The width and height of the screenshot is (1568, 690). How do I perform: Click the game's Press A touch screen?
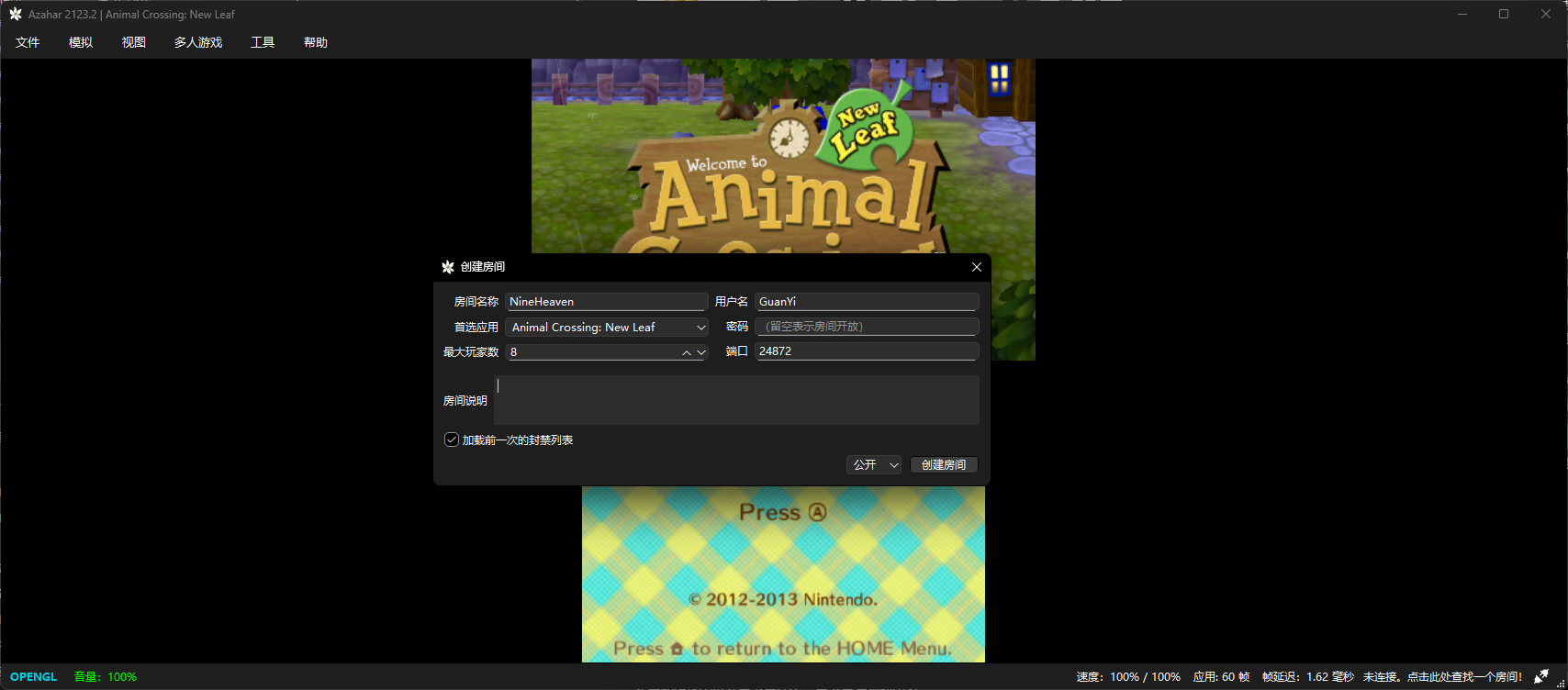pyautogui.click(x=783, y=574)
